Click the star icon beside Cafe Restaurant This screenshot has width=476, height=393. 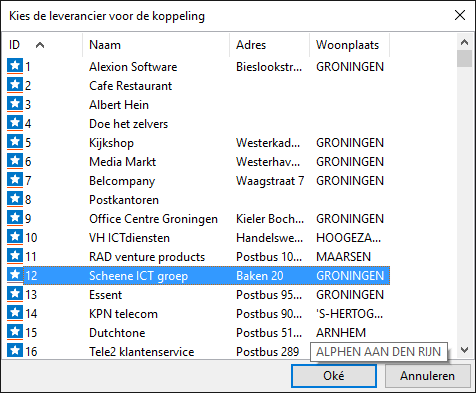[15, 85]
